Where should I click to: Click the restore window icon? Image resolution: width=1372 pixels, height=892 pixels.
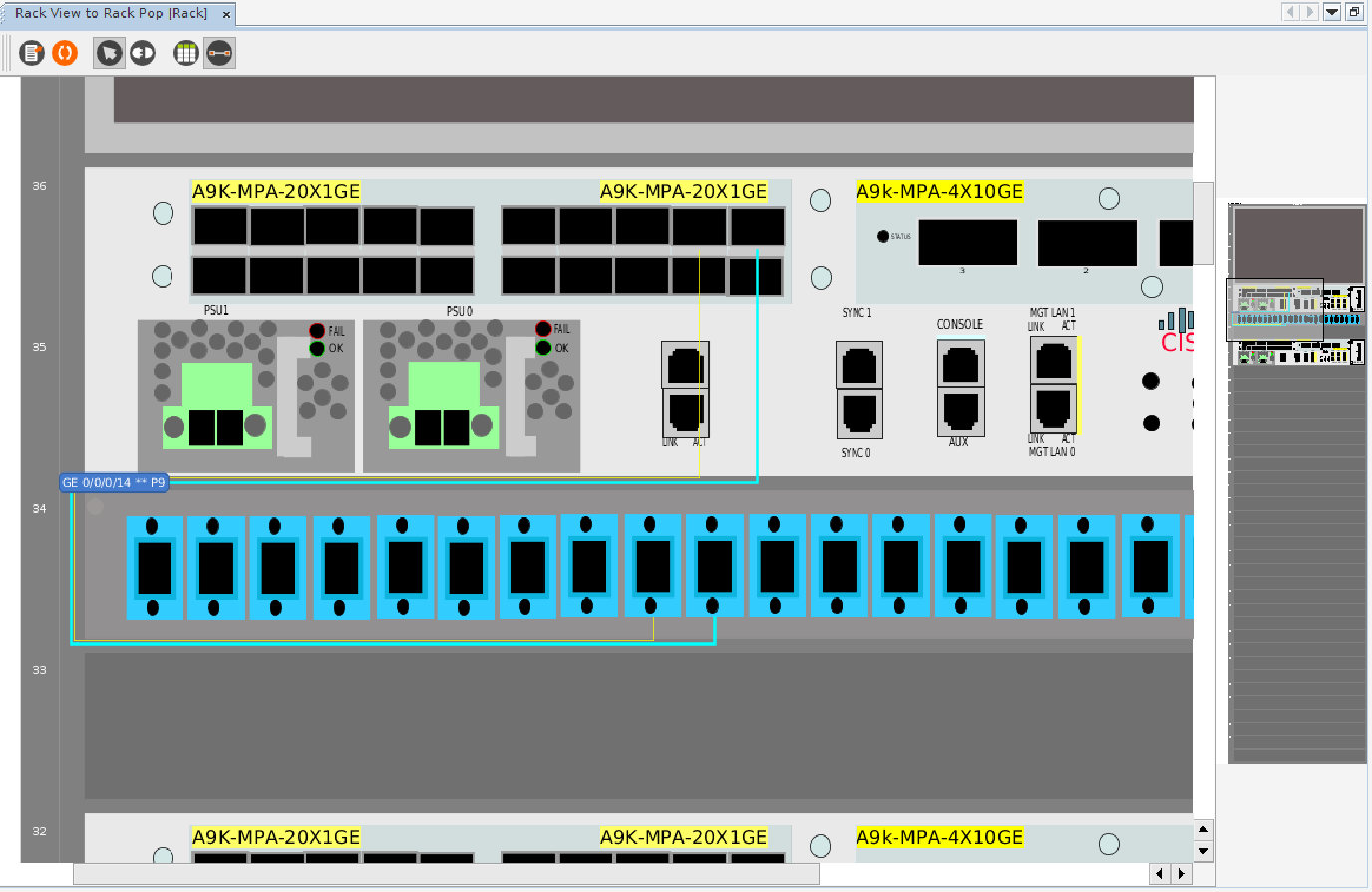[x=1354, y=12]
